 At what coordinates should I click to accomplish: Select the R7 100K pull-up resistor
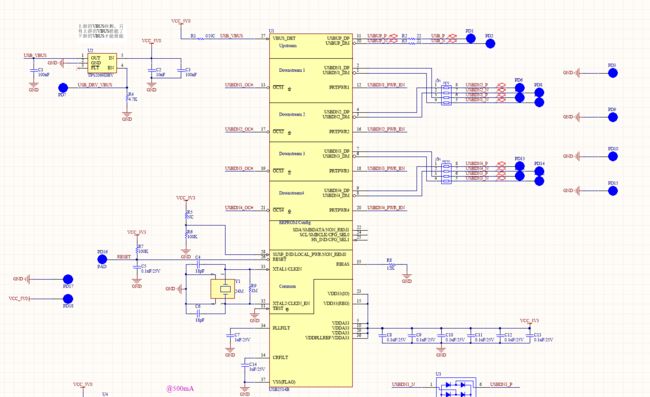click(138, 249)
